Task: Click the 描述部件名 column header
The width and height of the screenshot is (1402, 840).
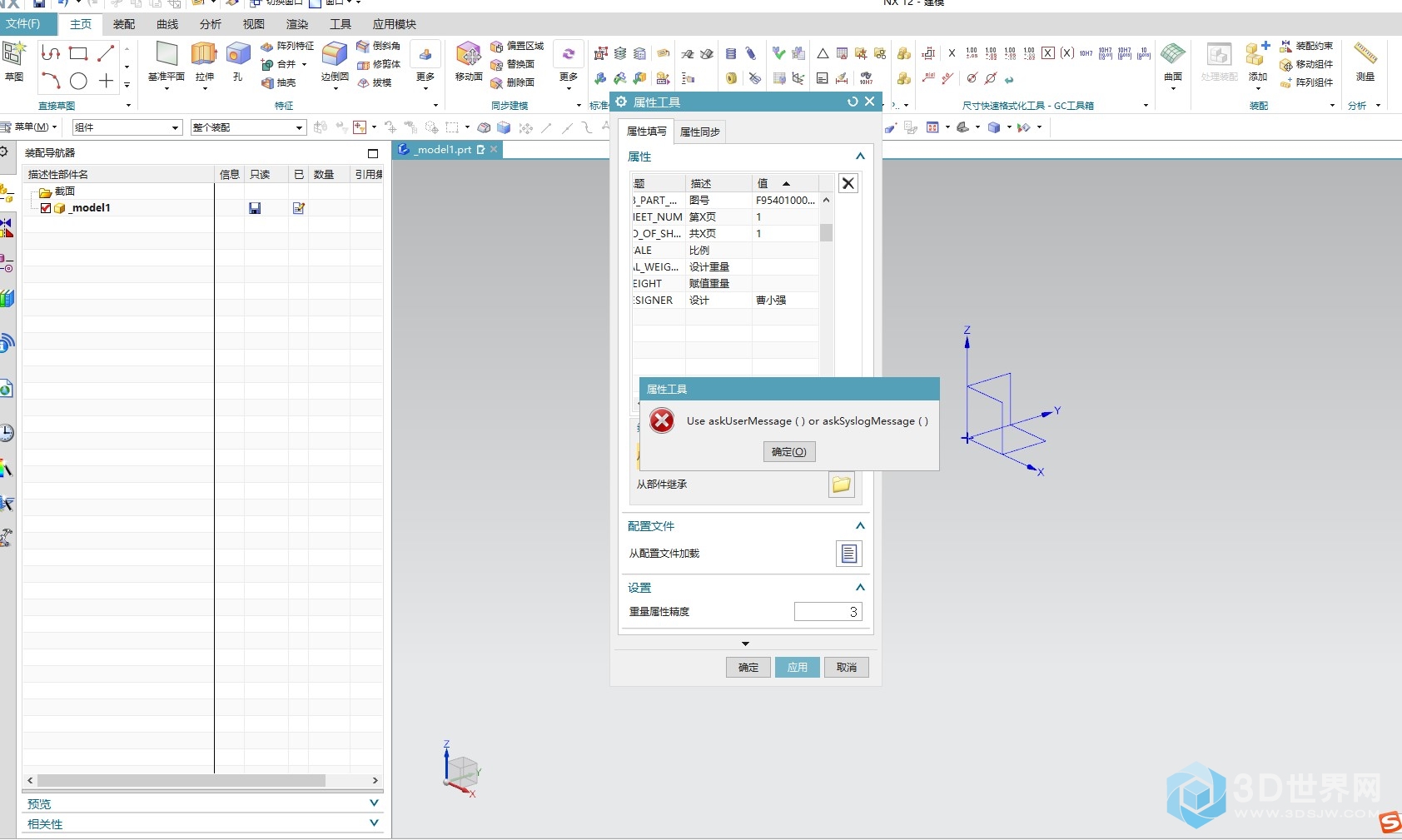Action: 118,174
